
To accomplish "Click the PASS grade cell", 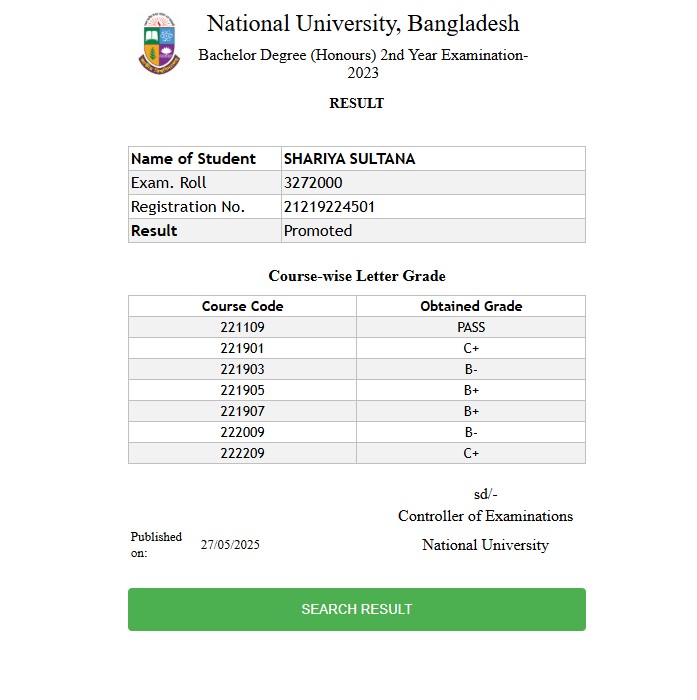I will (x=471, y=327).
